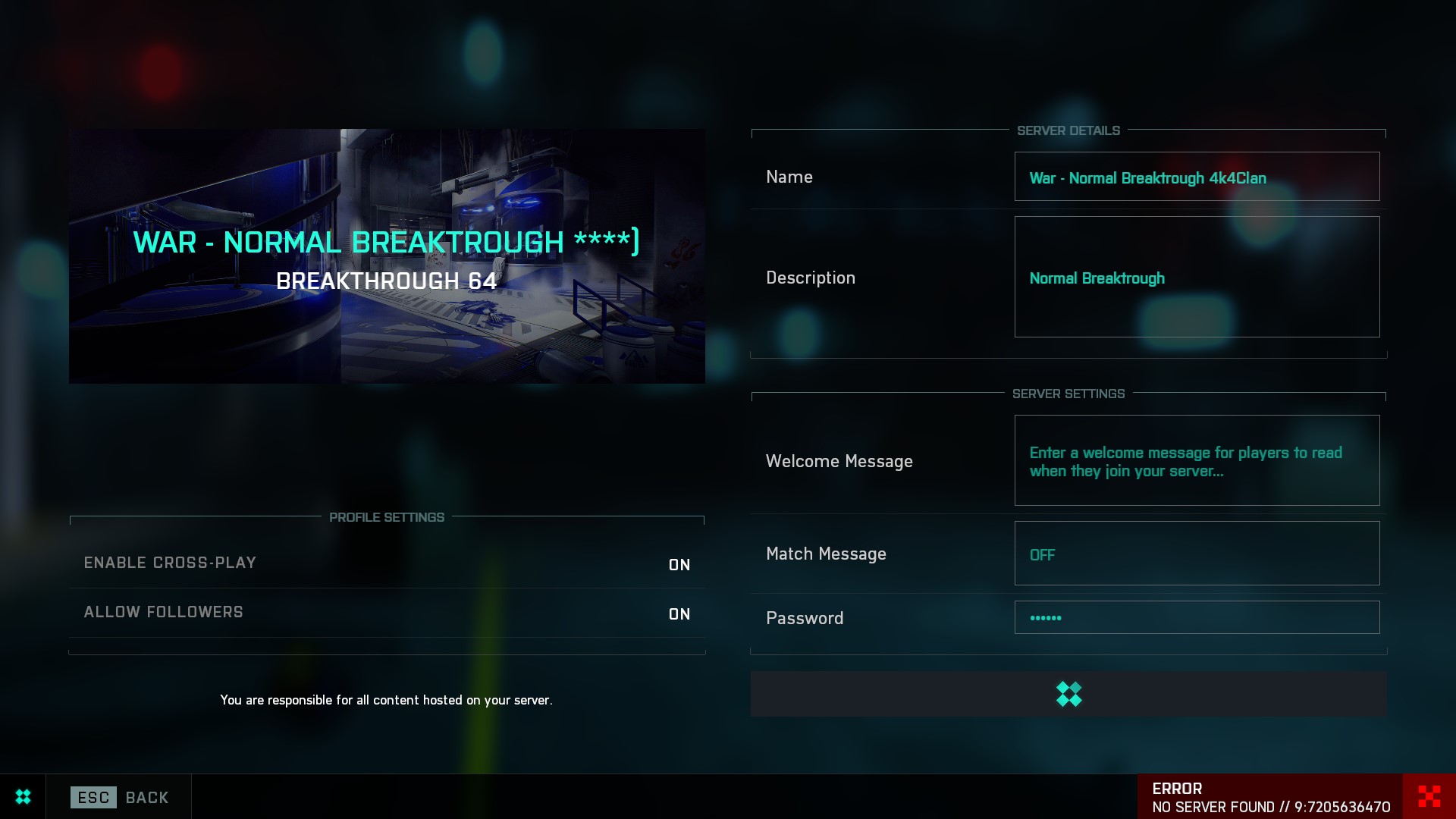1456x819 pixels.
Task: Select the Breakthrough 64 map thumbnail
Action: [387, 256]
